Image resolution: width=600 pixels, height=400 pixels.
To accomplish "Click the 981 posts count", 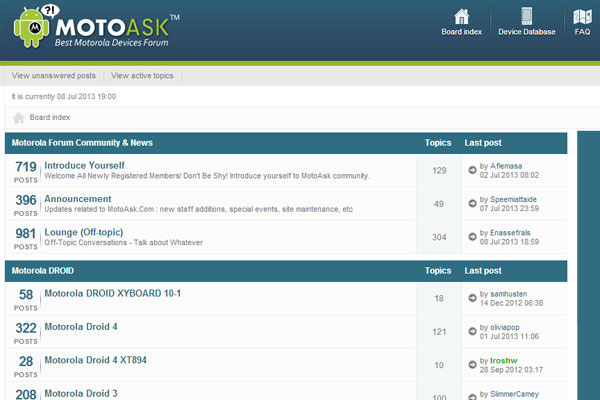I will 26,233.
